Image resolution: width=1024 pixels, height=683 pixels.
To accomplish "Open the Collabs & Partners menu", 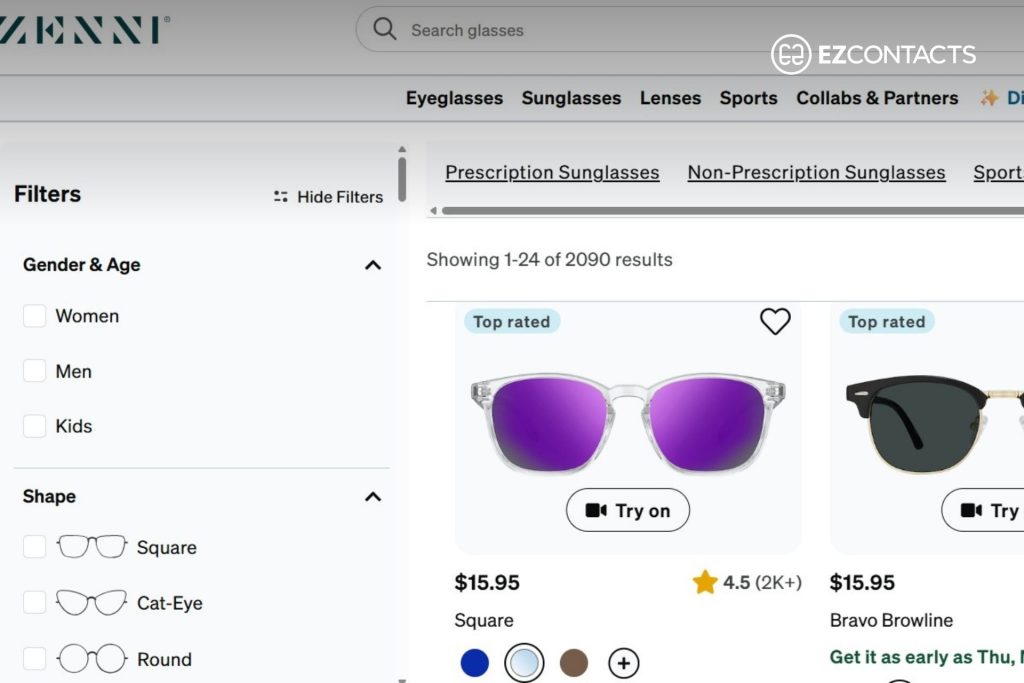I will [x=877, y=98].
